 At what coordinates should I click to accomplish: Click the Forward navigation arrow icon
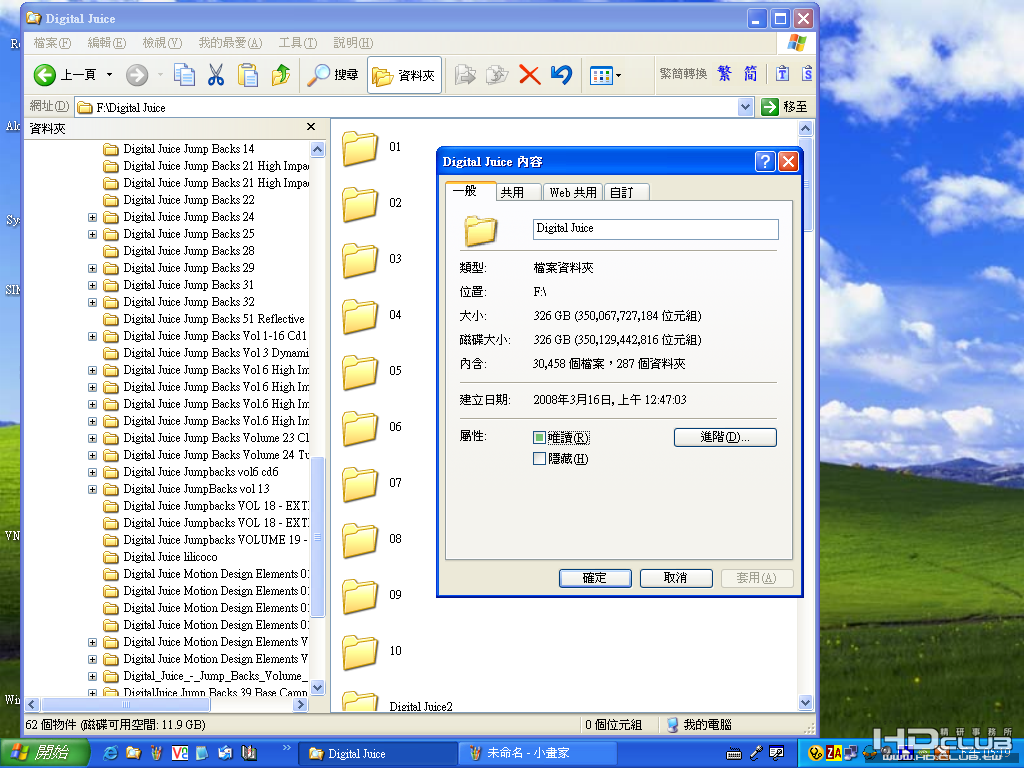coord(137,75)
